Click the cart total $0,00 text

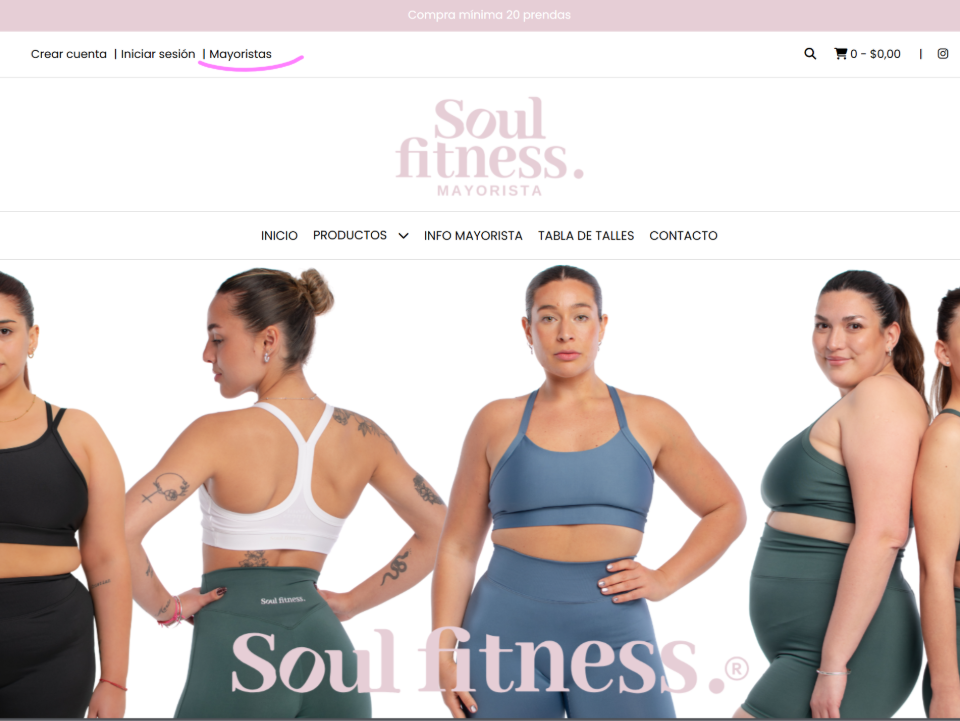885,54
